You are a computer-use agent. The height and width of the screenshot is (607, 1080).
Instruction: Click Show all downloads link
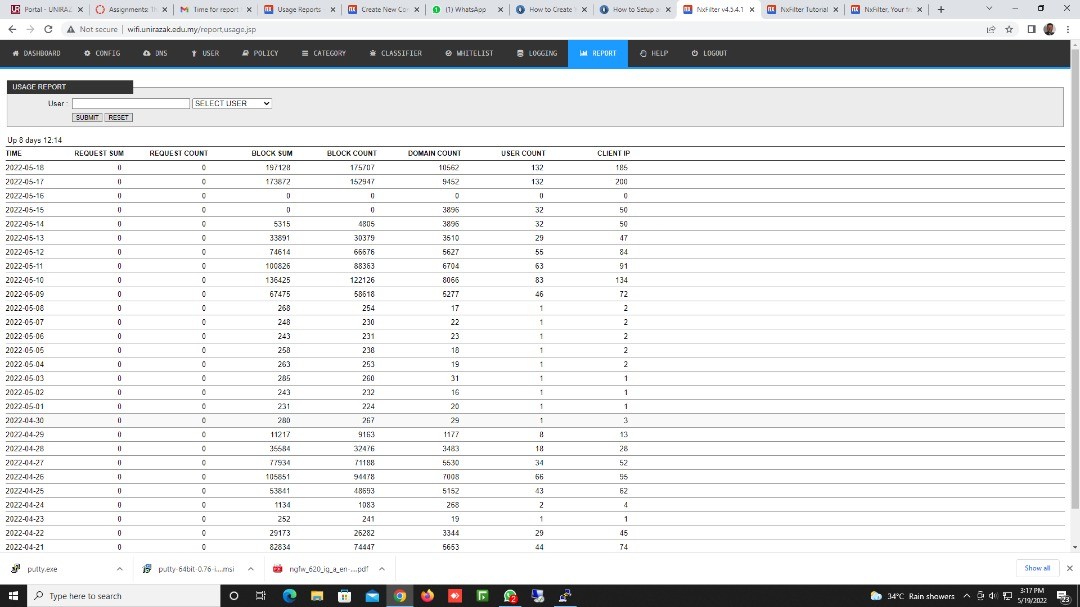[1037, 568]
